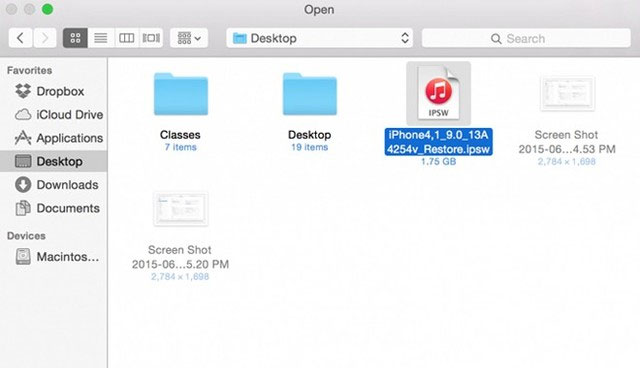Go forward with the right arrow button
640x368 pixels.
(x=45, y=38)
